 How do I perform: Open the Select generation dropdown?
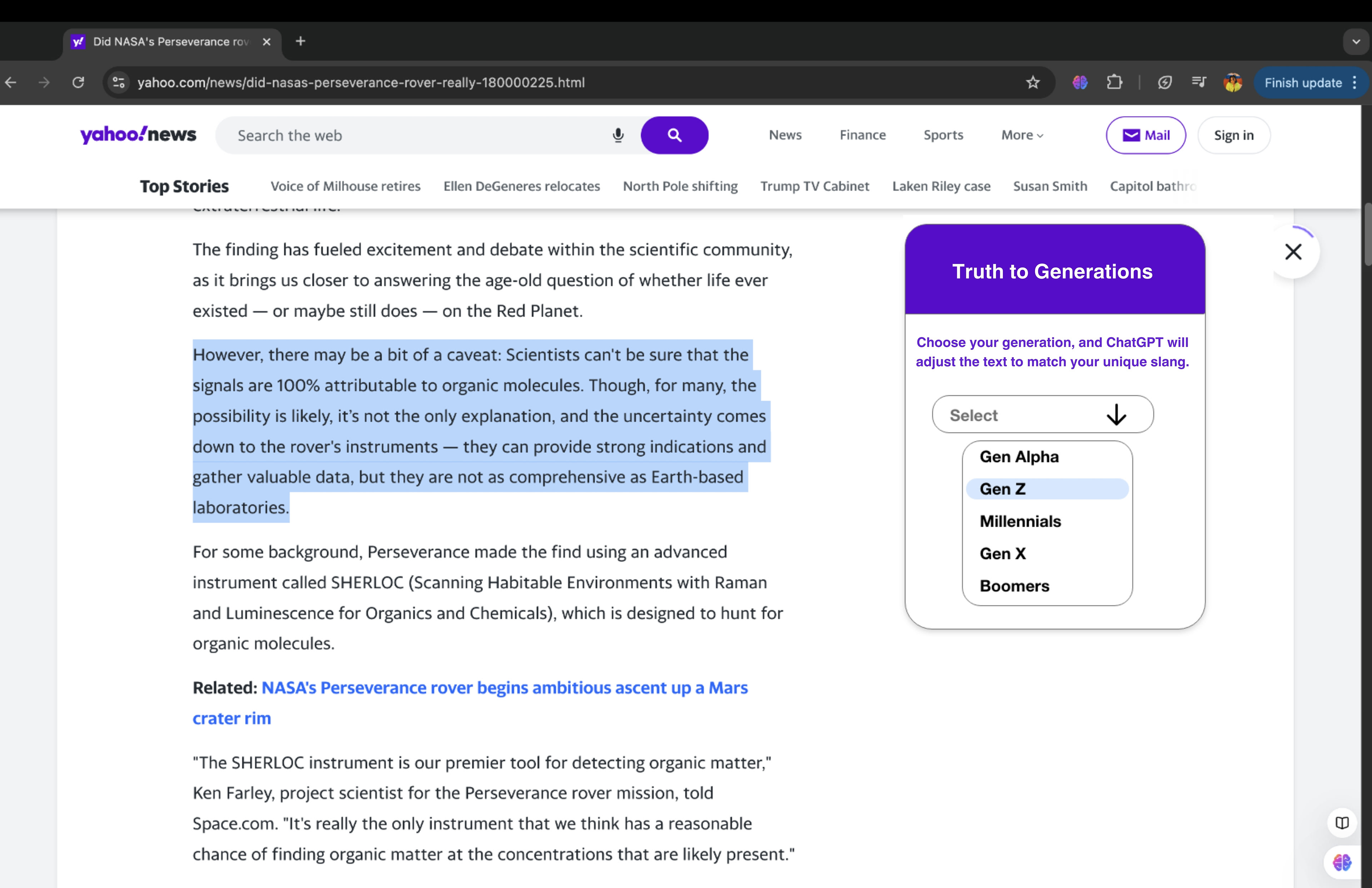pos(1042,415)
